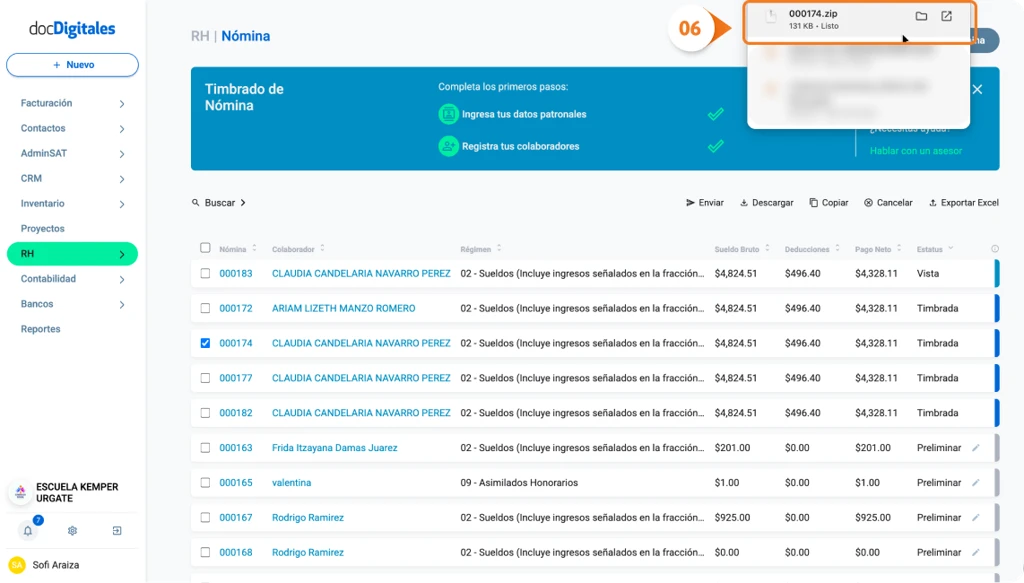Check the box for payroll 000183
This screenshot has height=583, width=1024.
click(205, 274)
